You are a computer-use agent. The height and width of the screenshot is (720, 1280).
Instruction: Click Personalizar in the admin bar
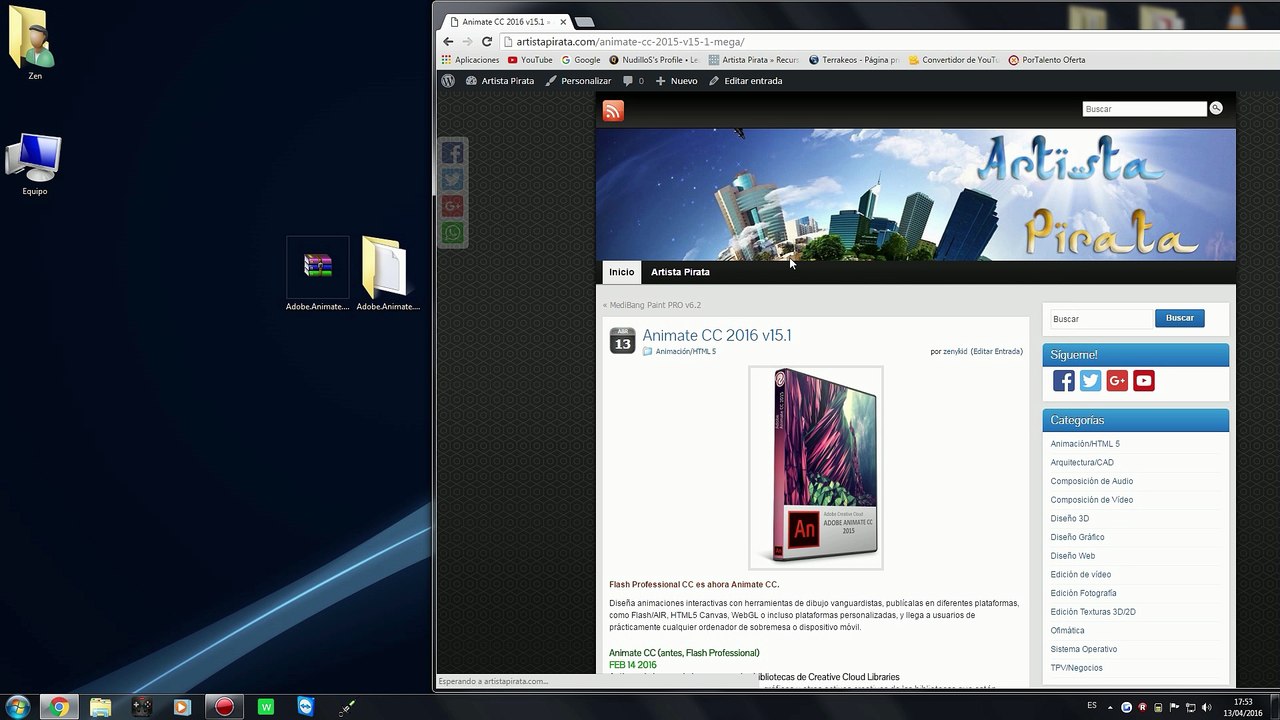[578, 81]
